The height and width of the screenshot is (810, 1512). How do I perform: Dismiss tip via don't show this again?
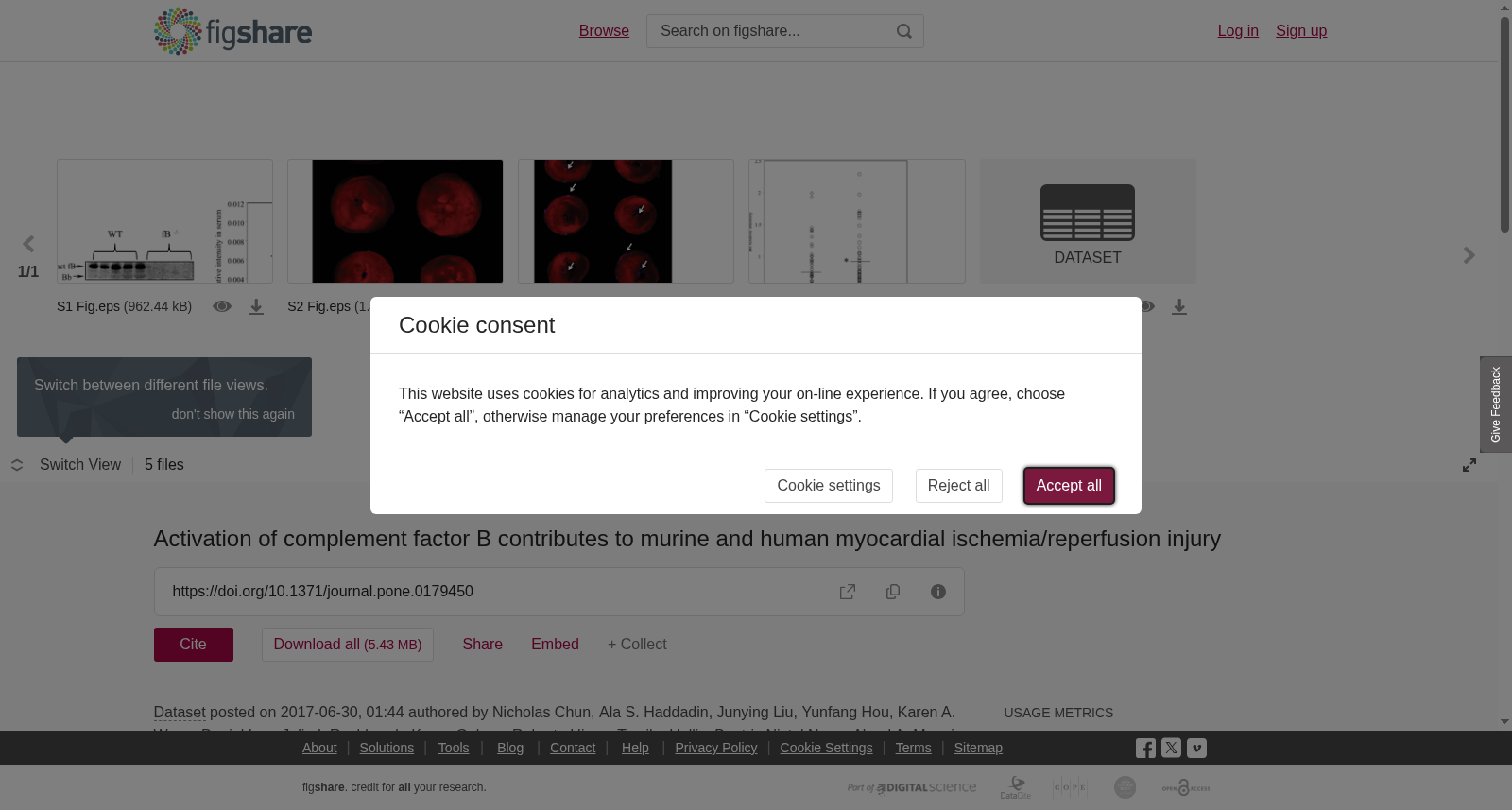tap(233, 414)
